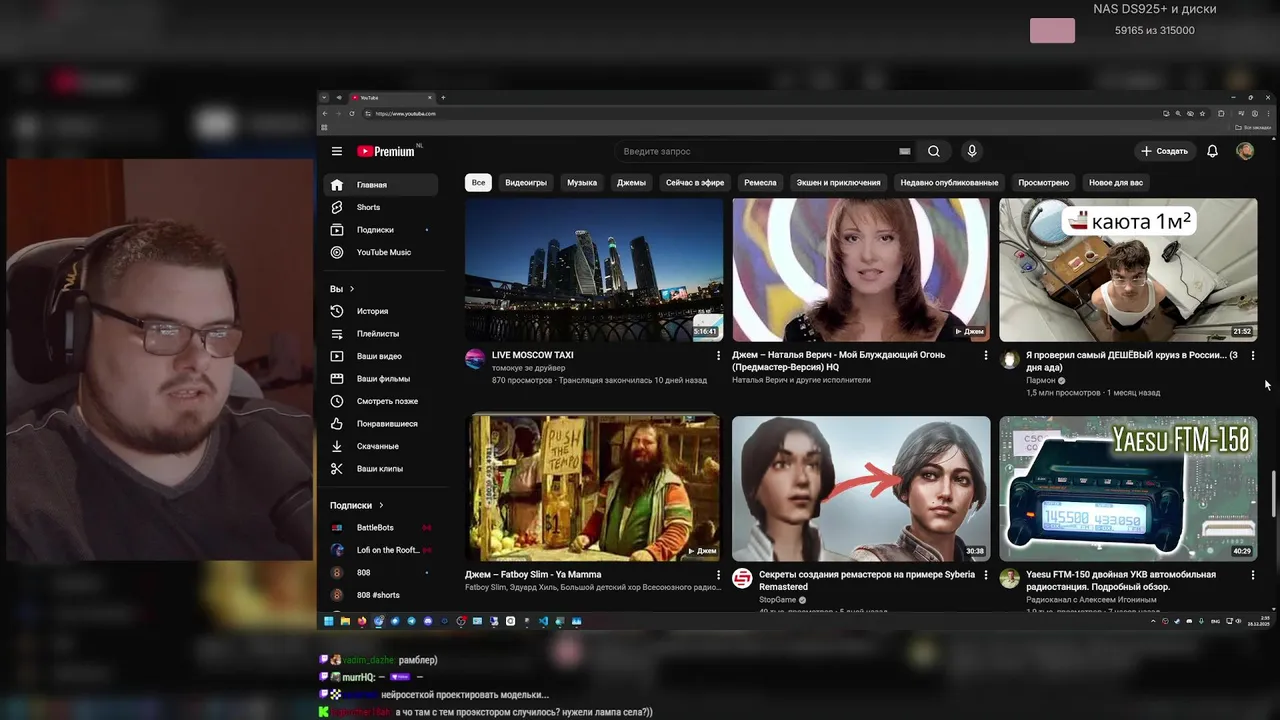Go back using the browser back arrow
The height and width of the screenshot is (720, 1280).
[x=324, y=114]
